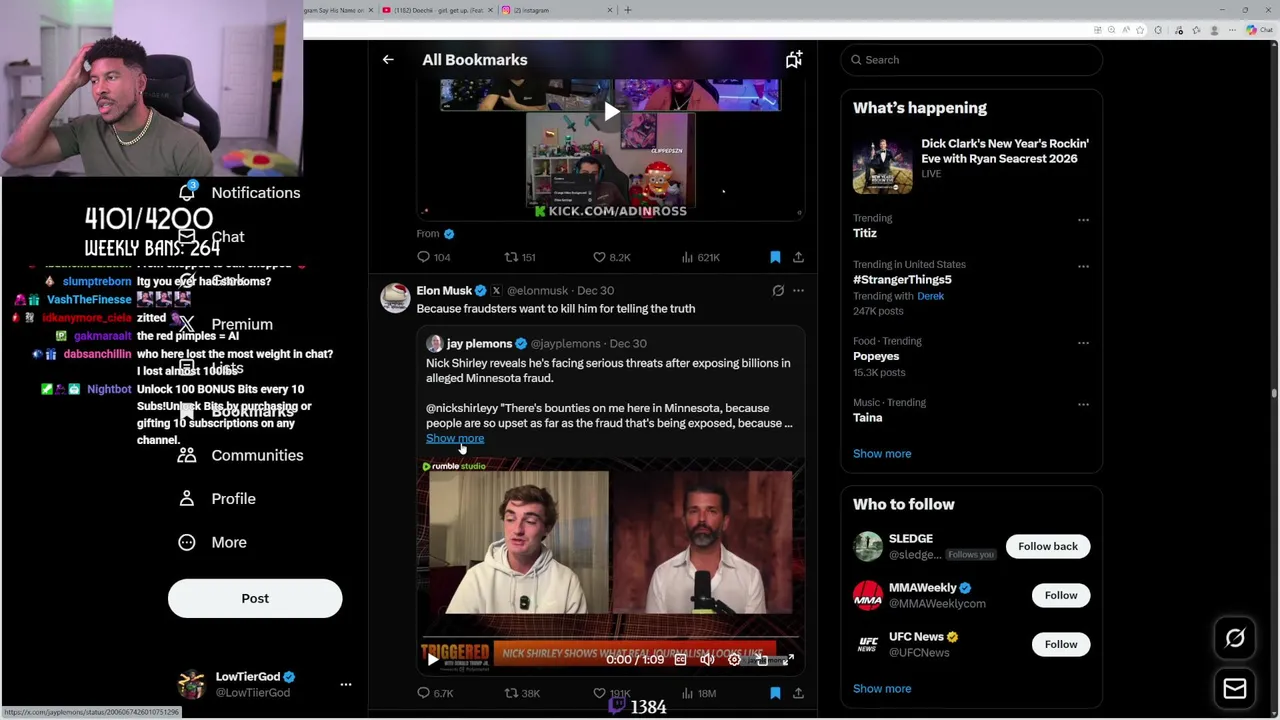Follow back SLEDGE
The height and width of the screenshot is (720, 1280).
pos(1048,546)
